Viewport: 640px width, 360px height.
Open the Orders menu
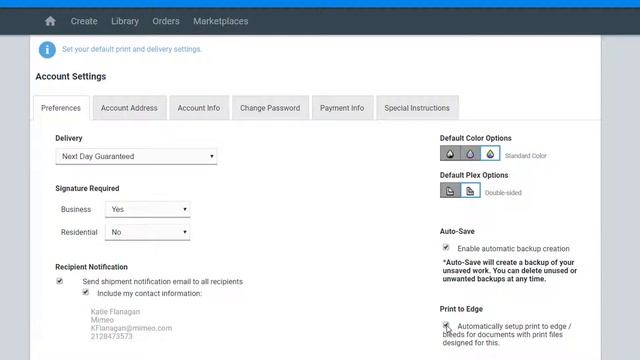pyautogui.click(x=166, y=21)
